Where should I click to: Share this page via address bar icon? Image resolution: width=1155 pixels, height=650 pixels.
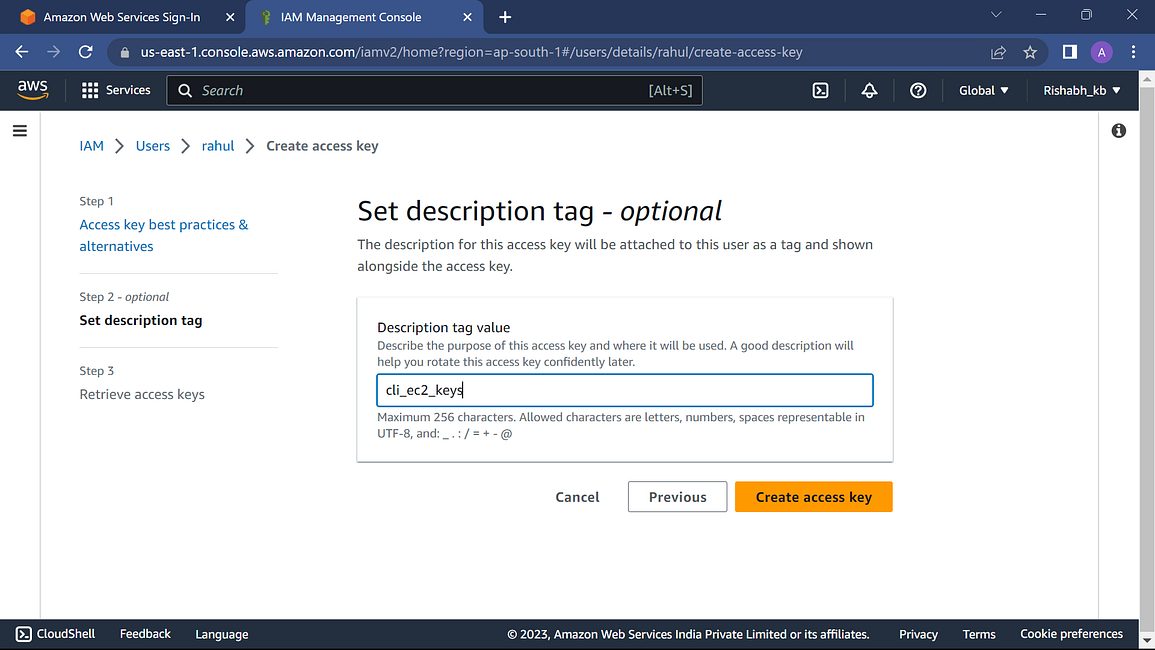coord(998,52)
